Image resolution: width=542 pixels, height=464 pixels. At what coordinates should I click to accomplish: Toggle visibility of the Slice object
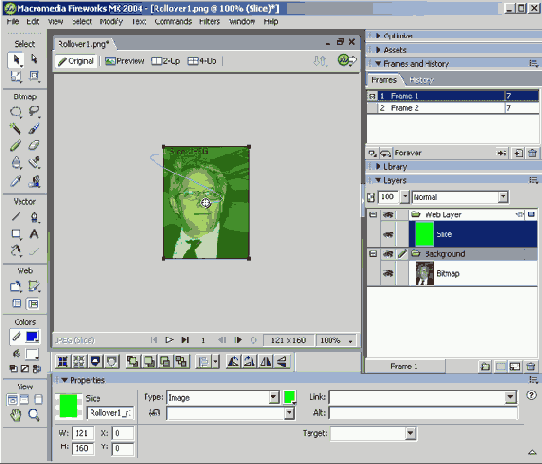point(388,234)
